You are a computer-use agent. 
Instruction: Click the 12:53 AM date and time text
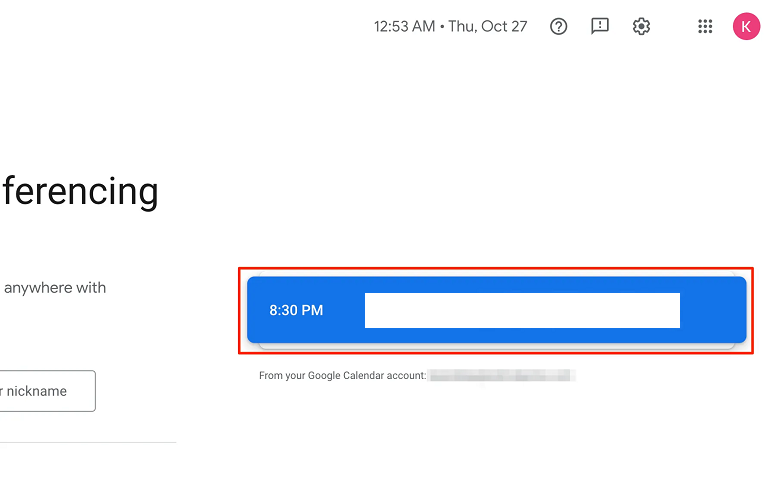click(x=450, y=26)
